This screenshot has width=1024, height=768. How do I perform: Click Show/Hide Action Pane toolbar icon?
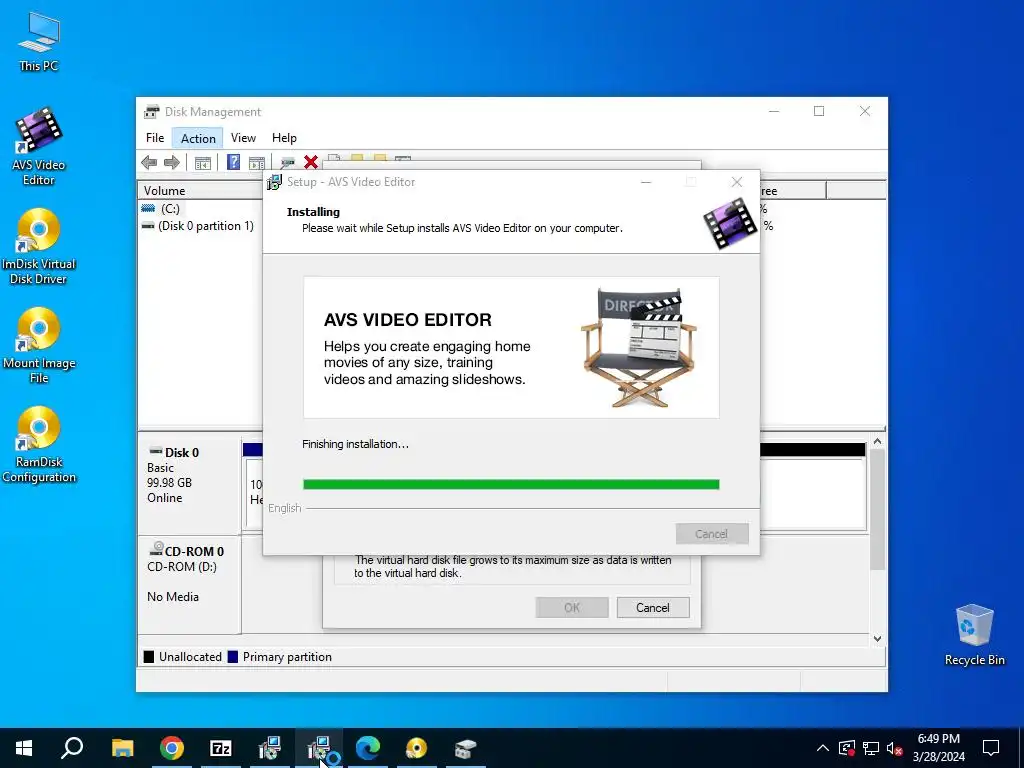257,163
